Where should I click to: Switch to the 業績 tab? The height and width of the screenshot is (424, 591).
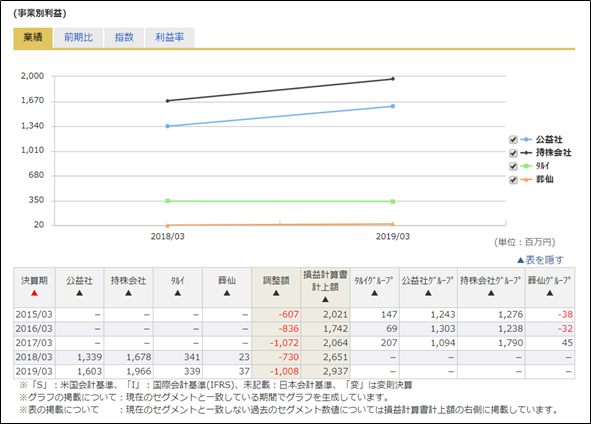coord(33,38)
